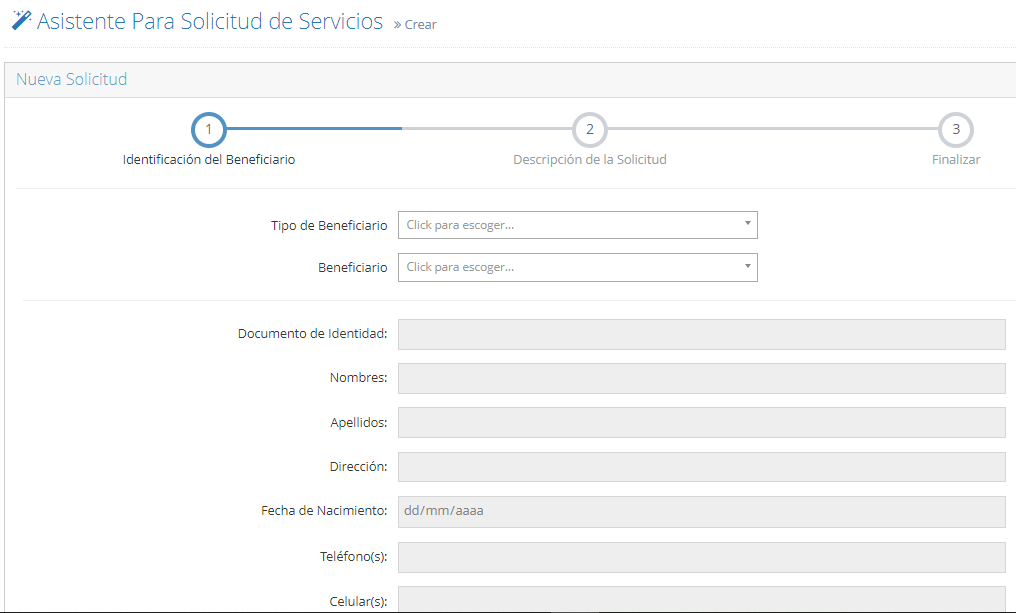This screenshot has height=613, width=1016.
Task: Jump to the step 2 circle indicator
Action: pos(590,130)
